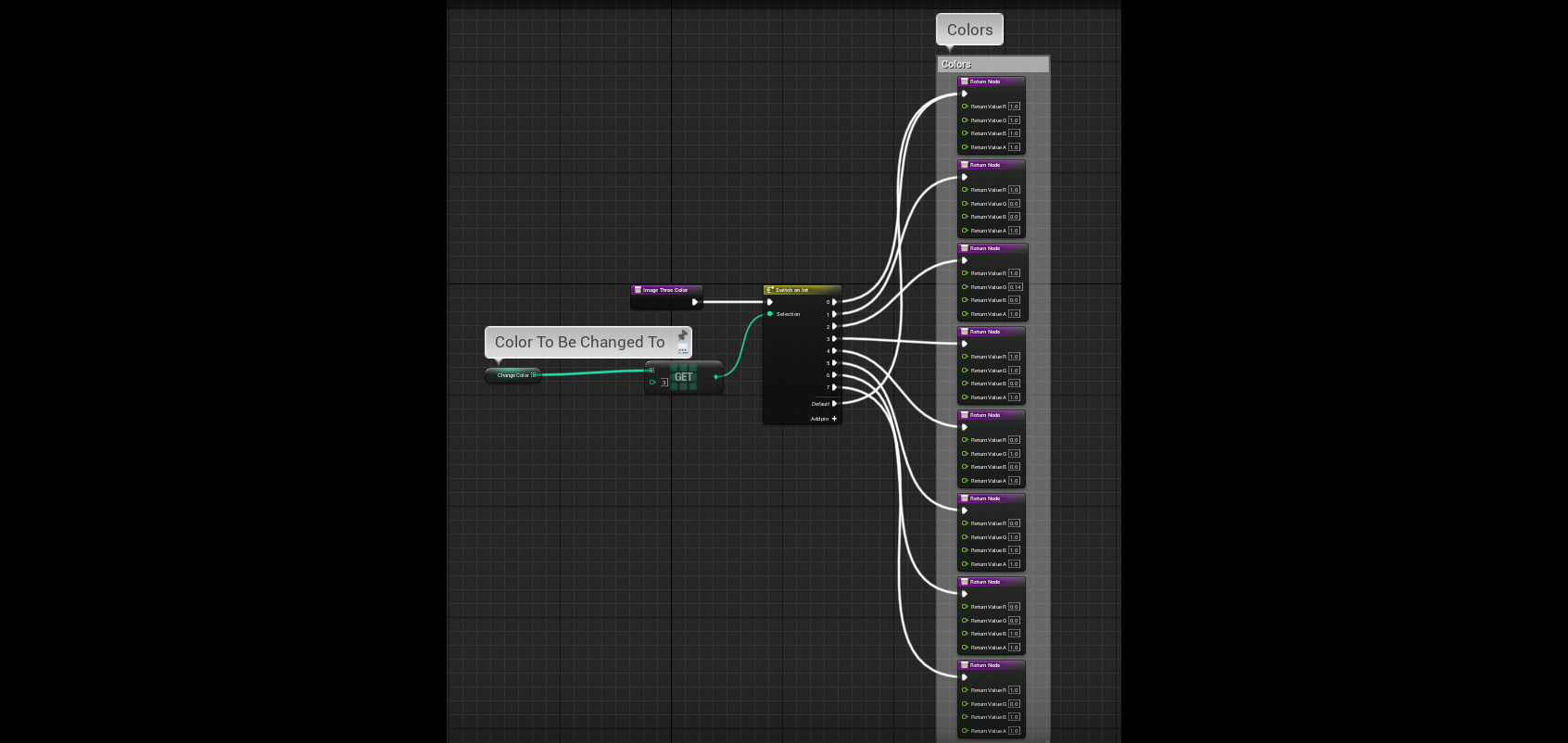The height and width of the screenshot is (743, 1568).
Task: Click exec pin of second Return Node from top
Action: pos(965,177)
